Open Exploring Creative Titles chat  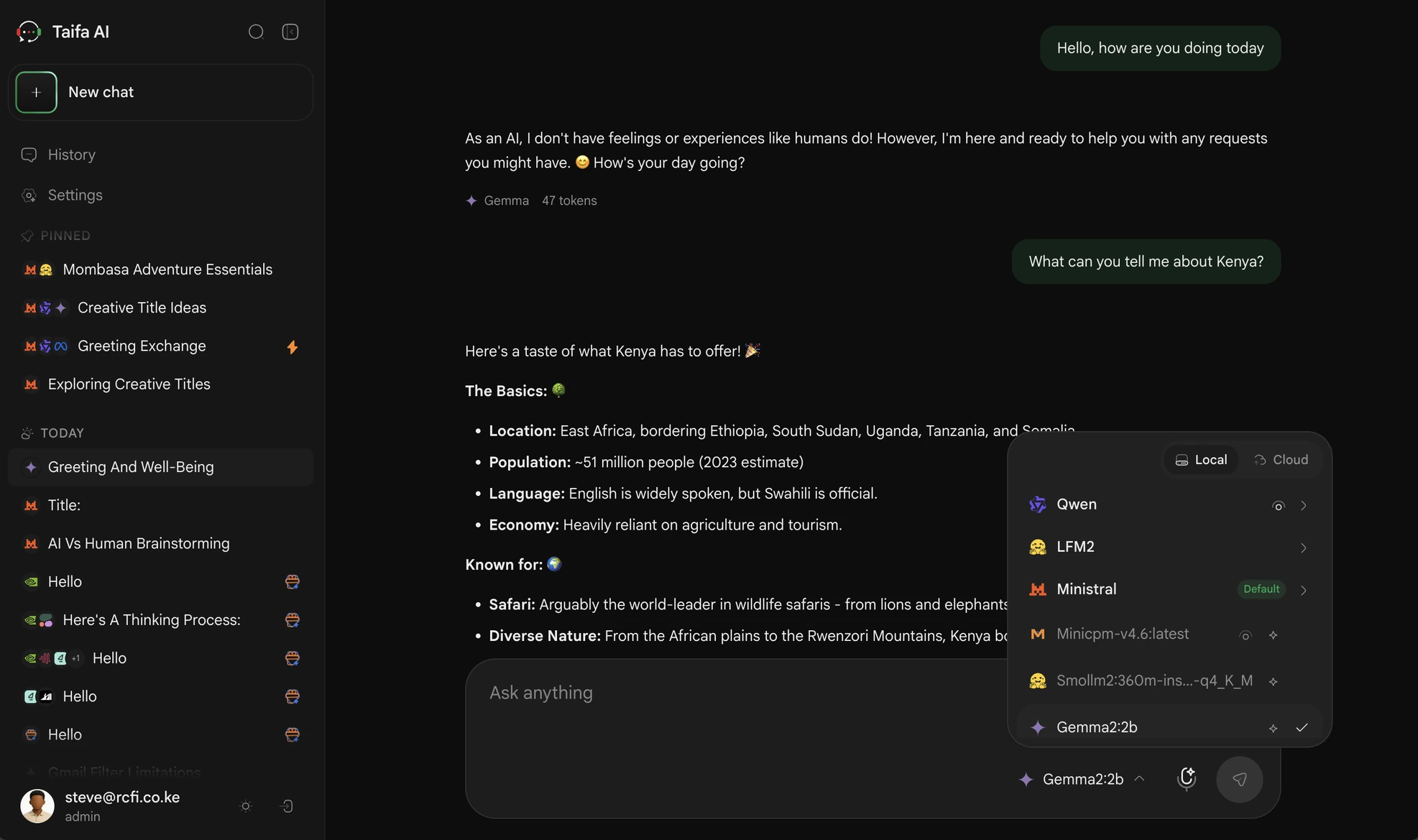tap(160, 384)
